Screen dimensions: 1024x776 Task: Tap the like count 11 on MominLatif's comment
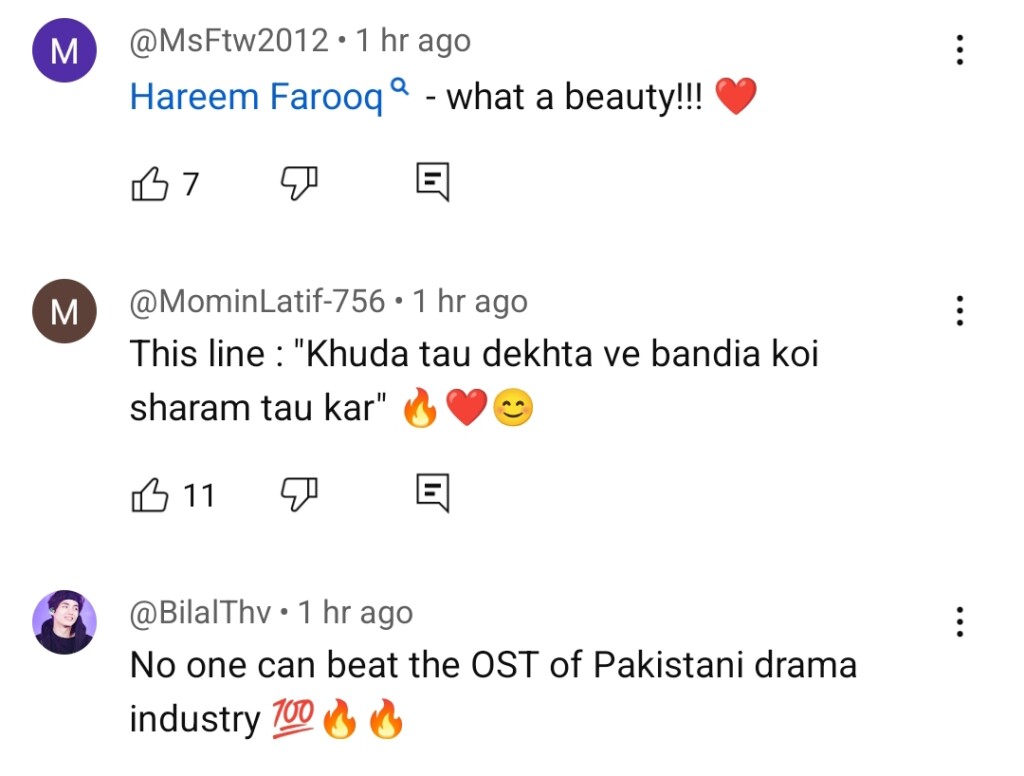pyautogui.click(x=199, y=495)
